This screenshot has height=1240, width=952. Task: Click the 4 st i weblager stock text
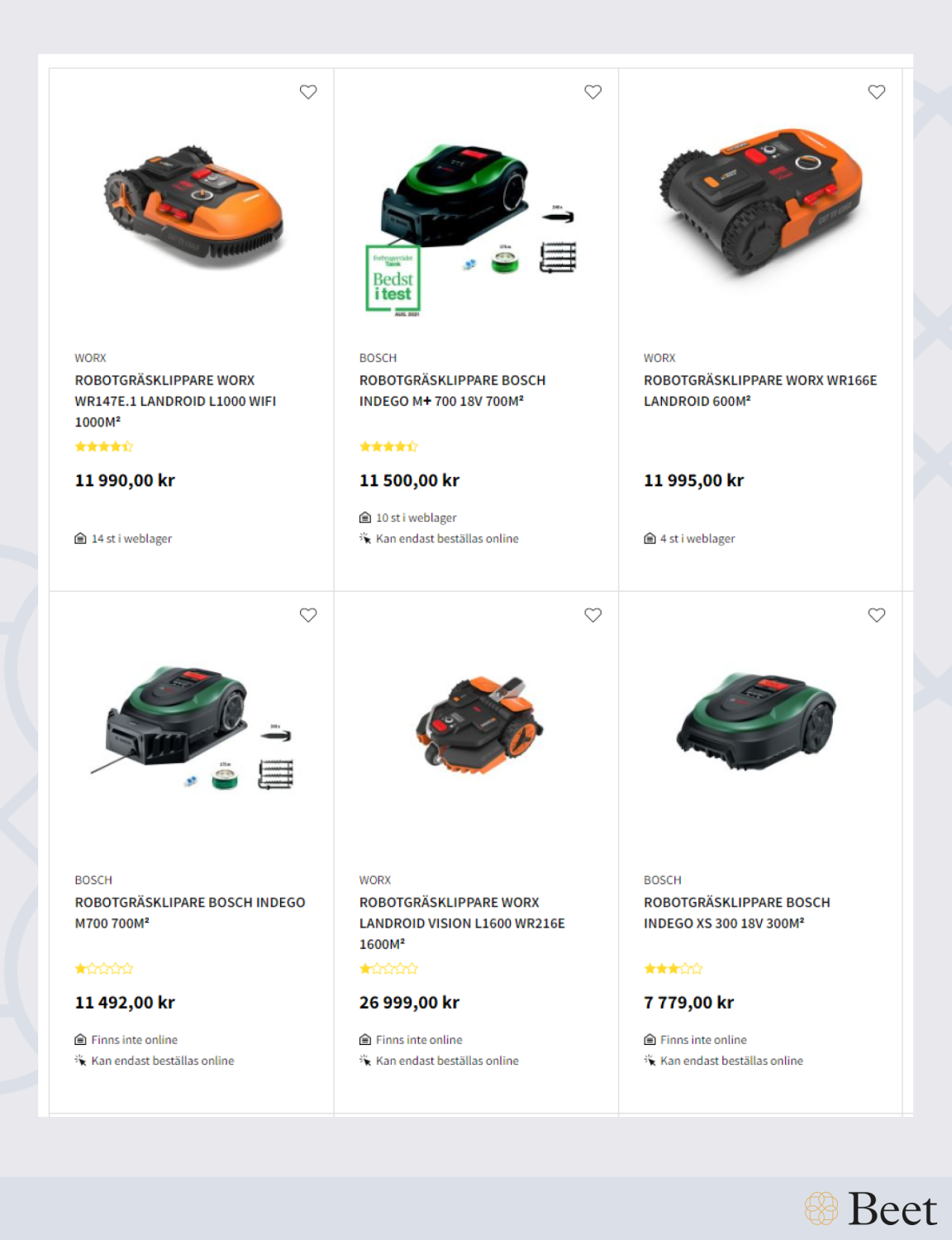(697, 539)
